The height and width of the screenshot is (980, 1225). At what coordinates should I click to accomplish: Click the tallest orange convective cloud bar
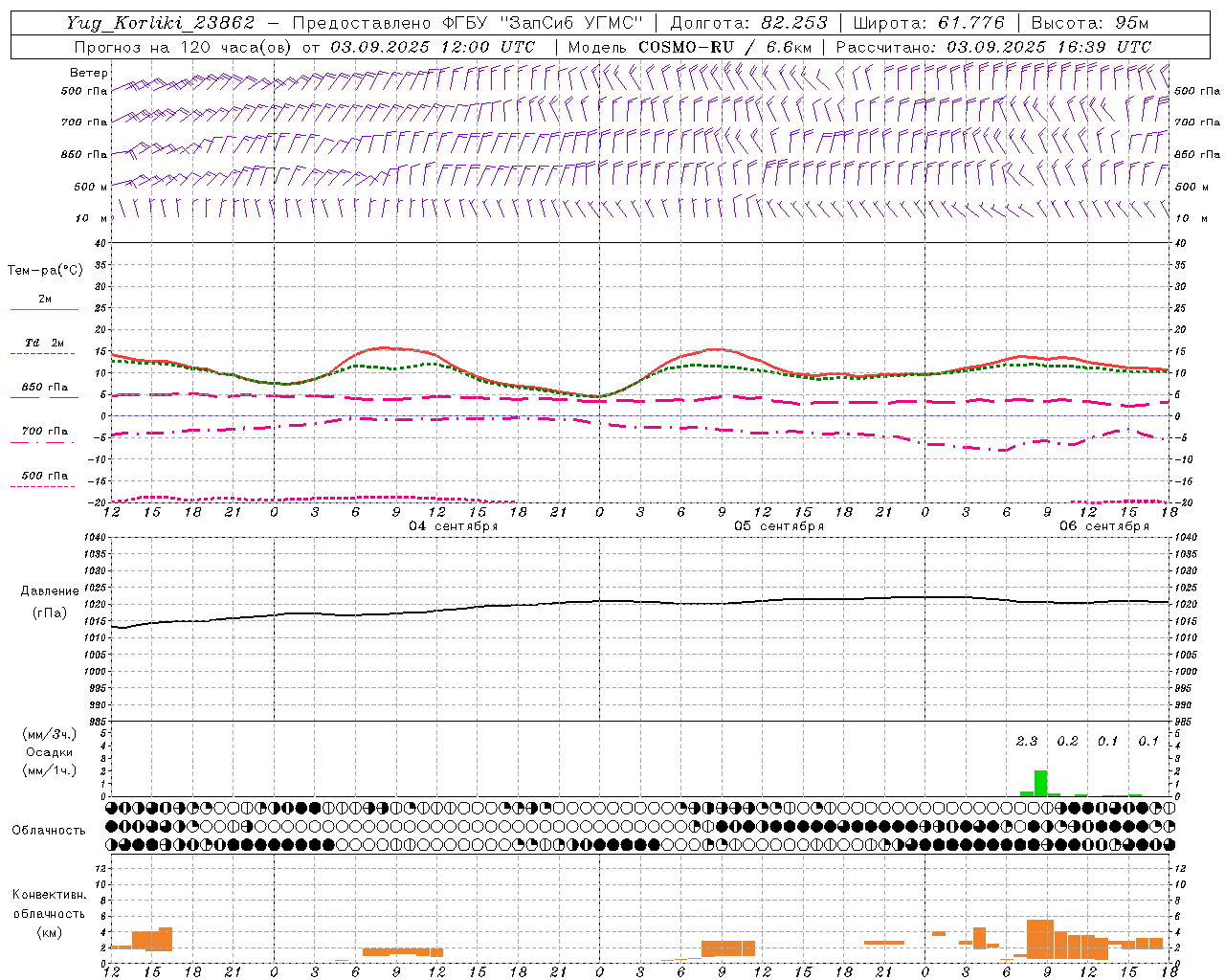click(x=1040, y=939)
